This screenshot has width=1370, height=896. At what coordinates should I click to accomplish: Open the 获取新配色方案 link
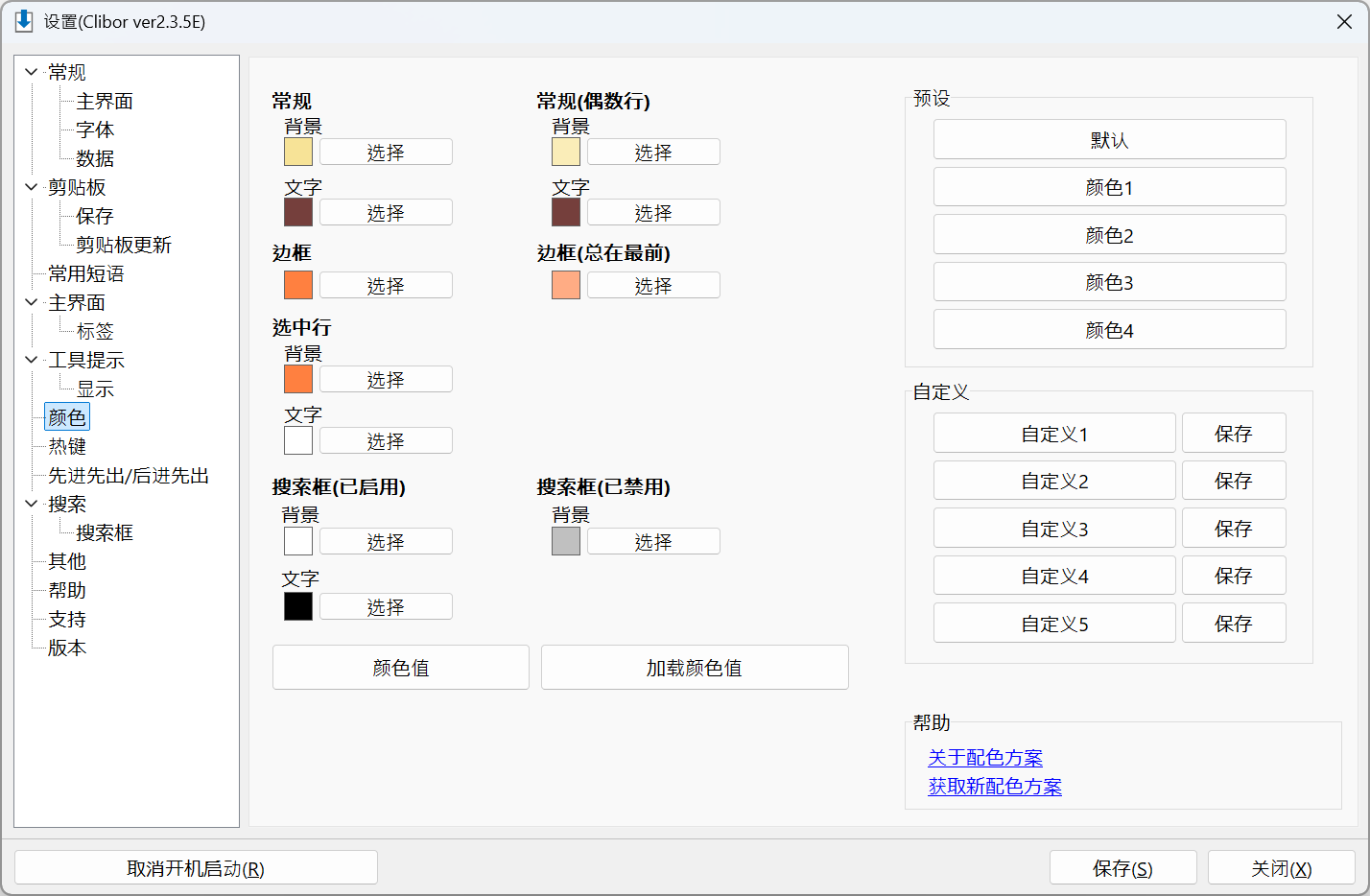point(995,787)
